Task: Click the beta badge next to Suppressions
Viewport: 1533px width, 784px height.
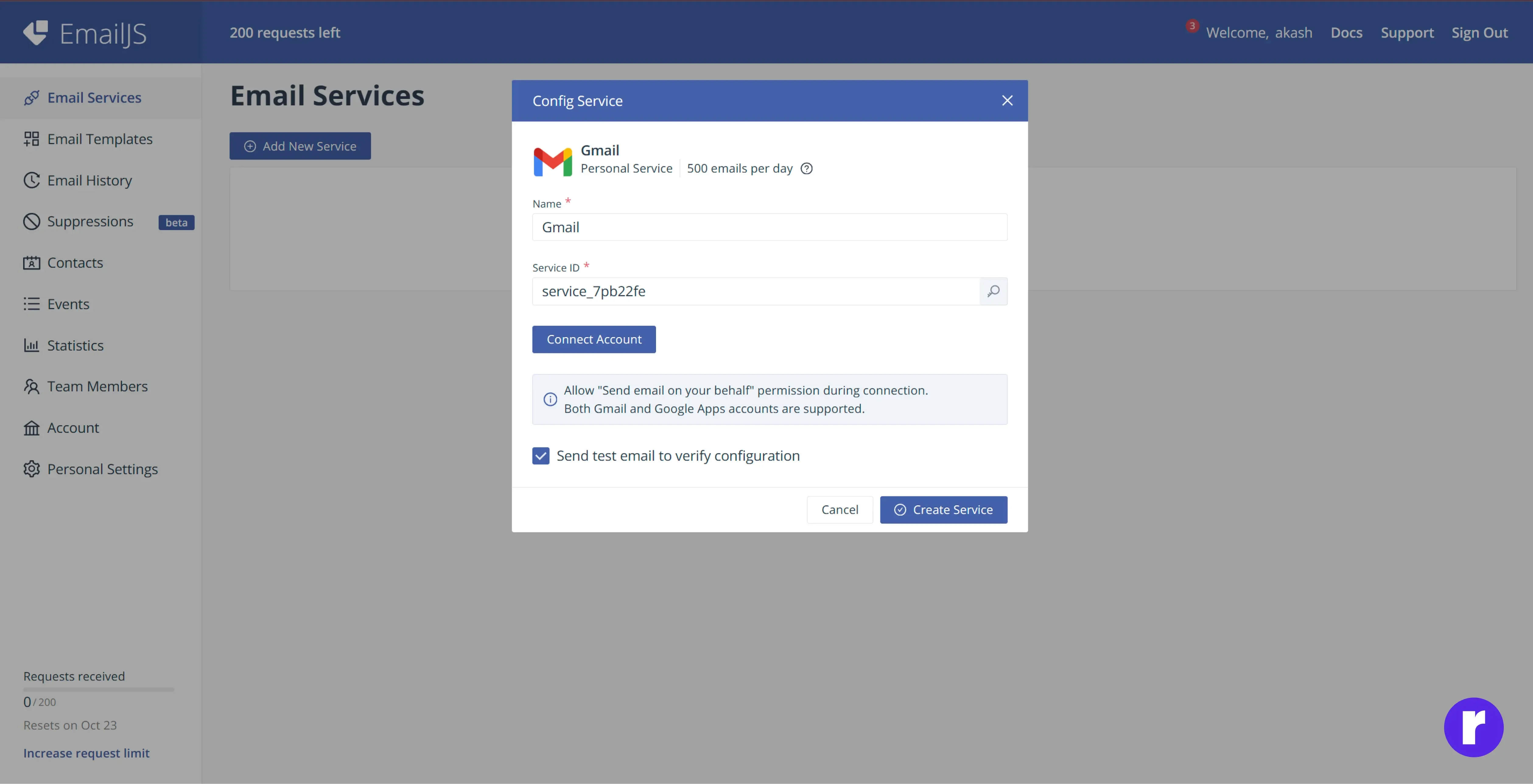Action: coord(176,222)
